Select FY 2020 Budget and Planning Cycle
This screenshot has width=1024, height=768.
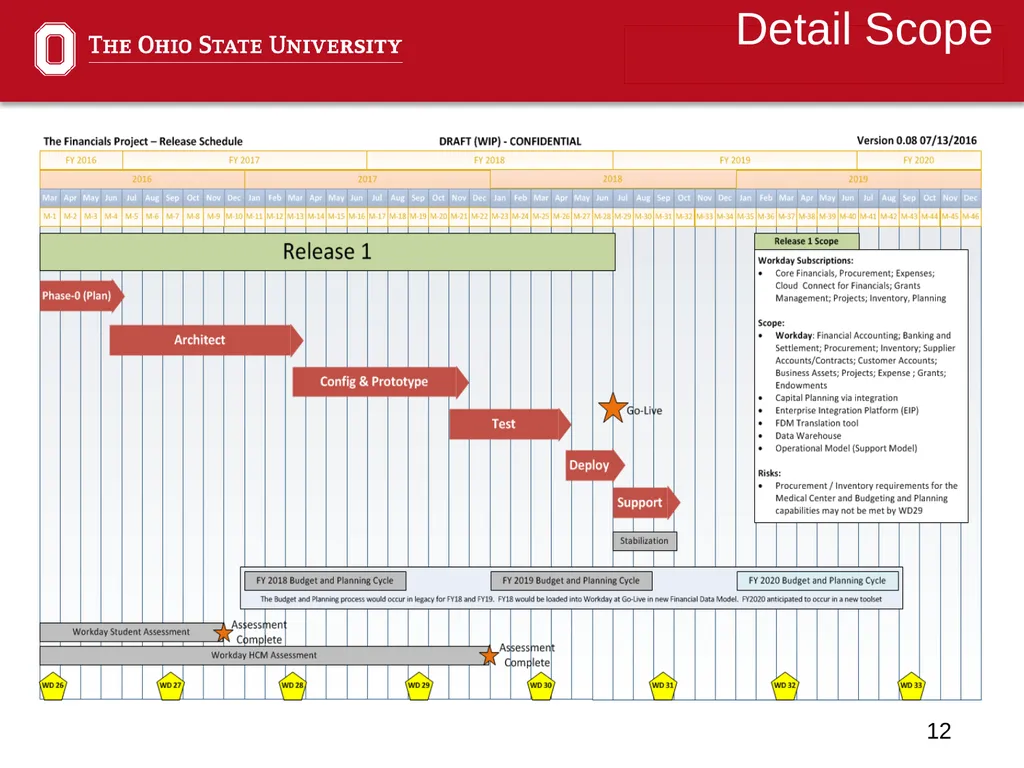818,581
